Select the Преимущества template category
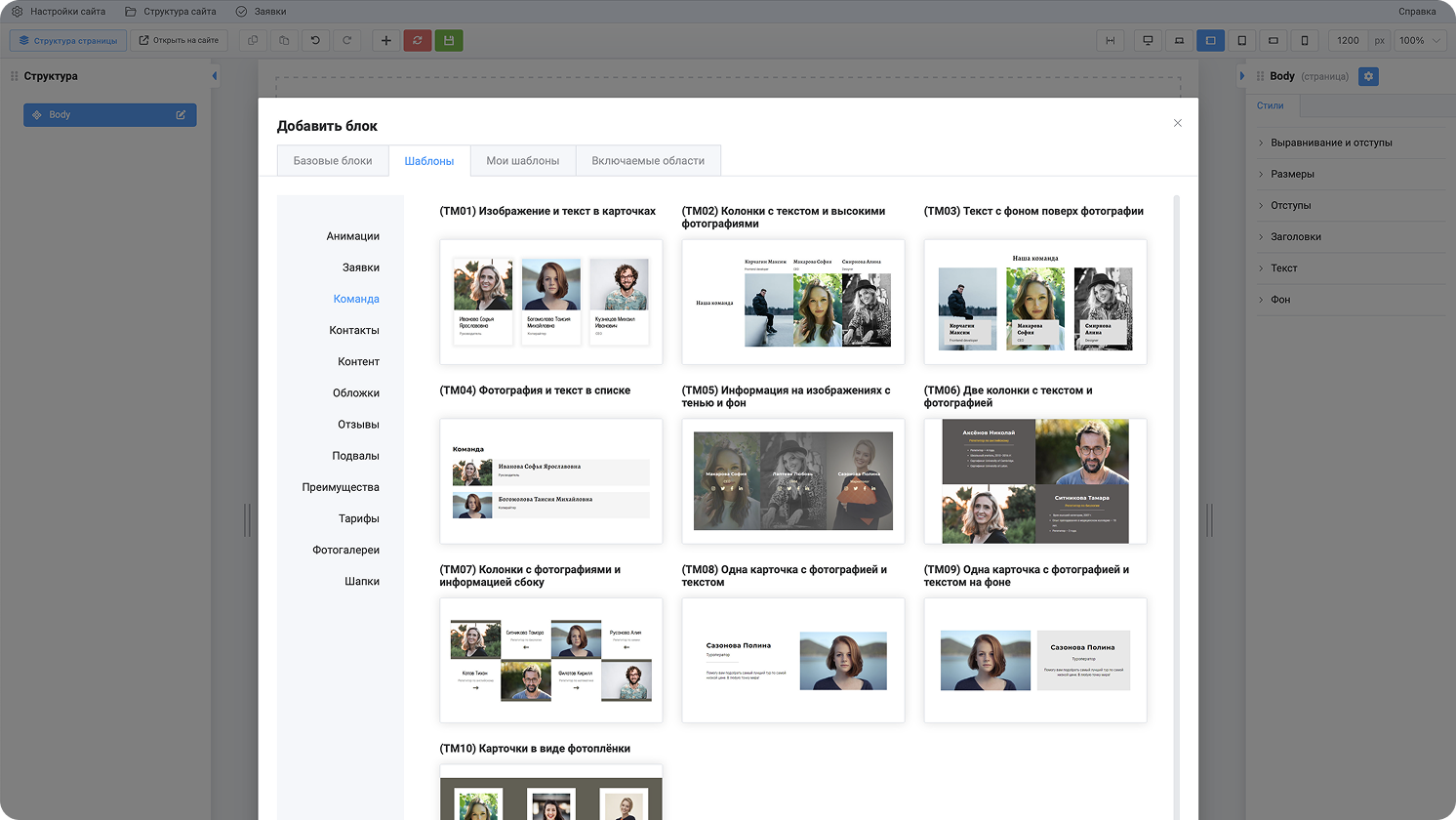Screen dimensions: 1456x820 coord(341,487)
